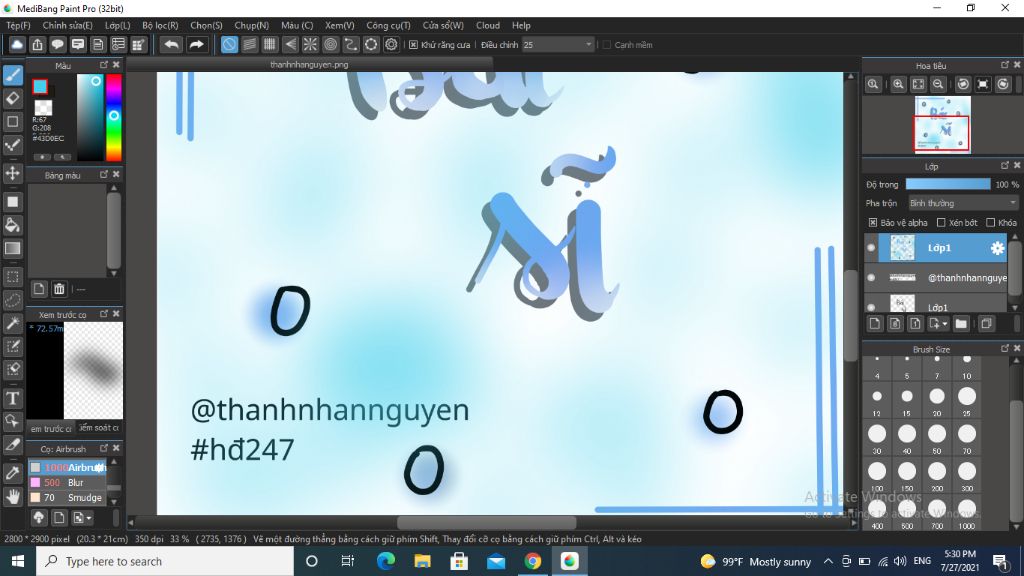Viewport: 1024px width, 576px height.
Task: Open the Pha trộn blend mode dropdown
Action: [963, 203]
